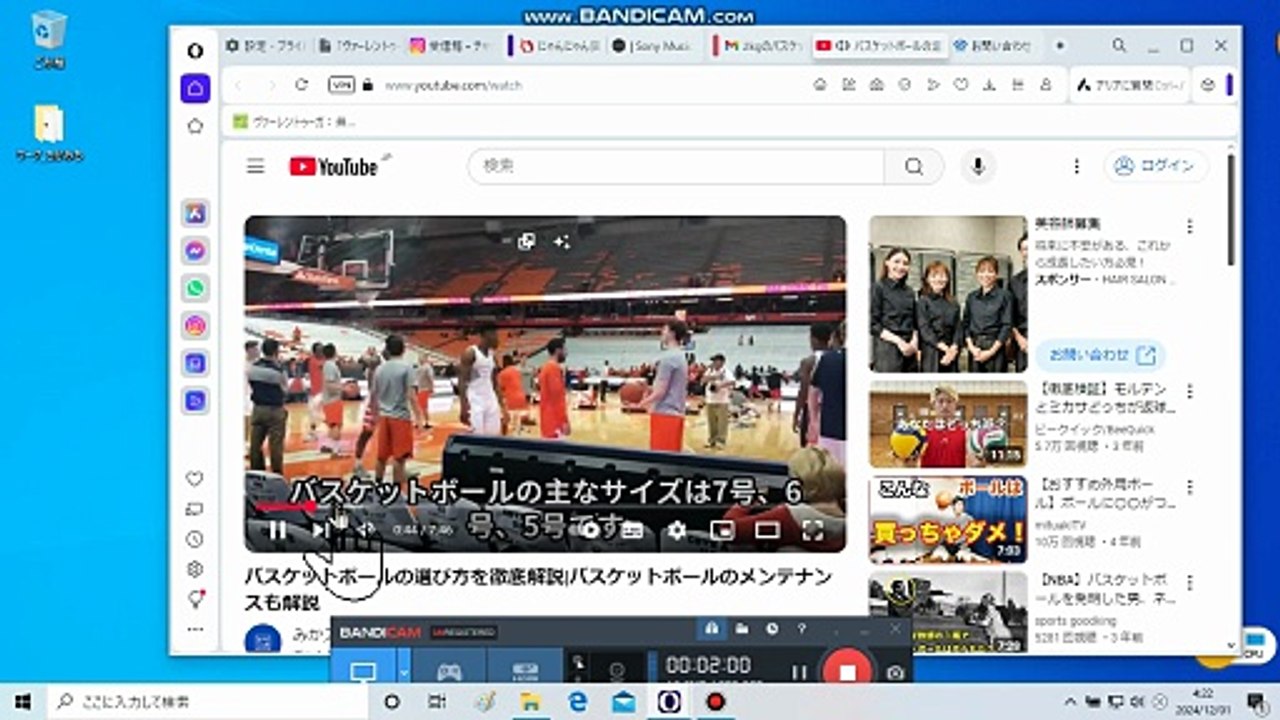Stop the Bandicam recording
1280x720 pixels.
coord(848,670)
